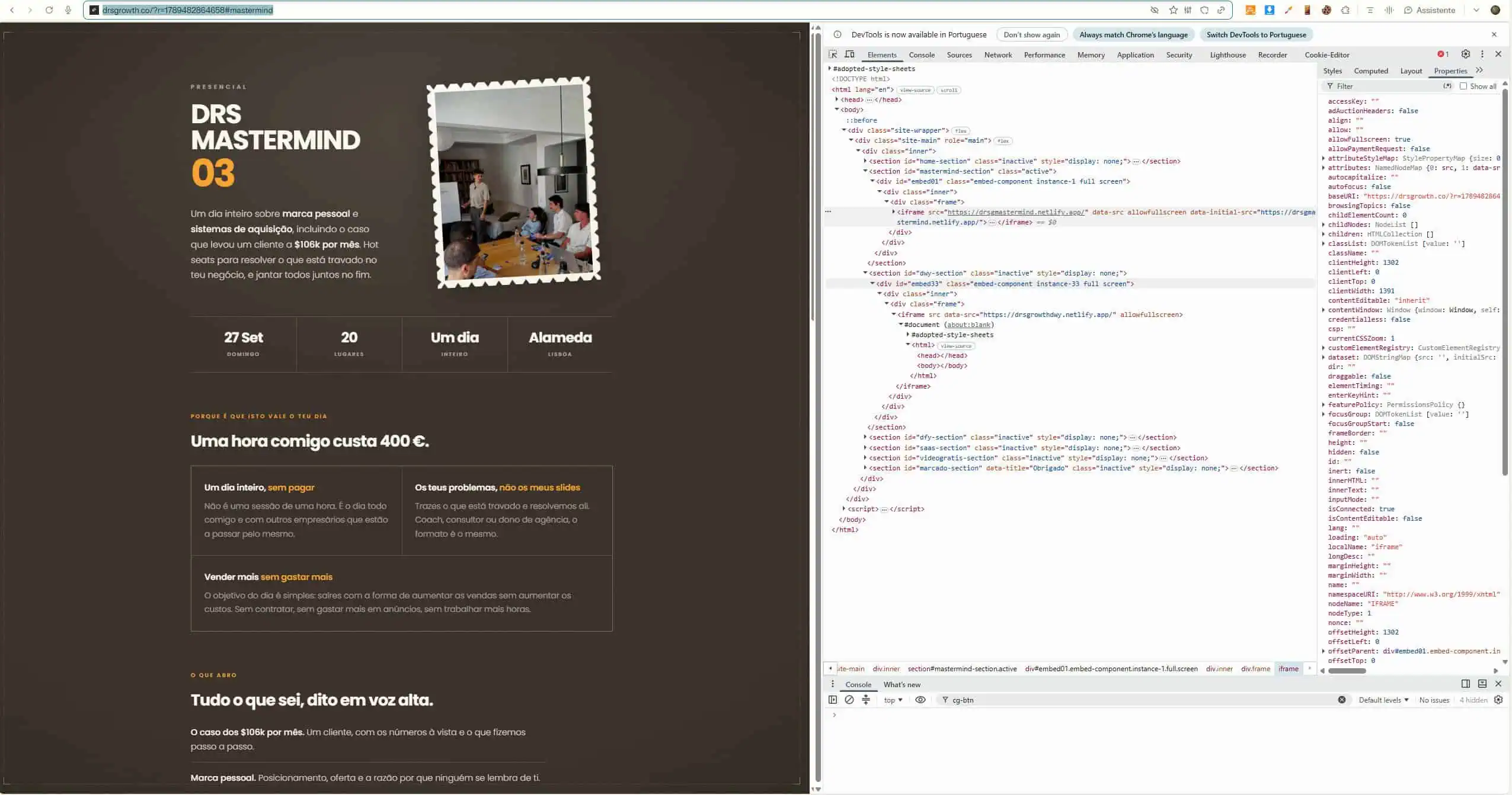
Task: Select section#mastermind-section.active in the breadcrumb
Action: pos(962,669)
